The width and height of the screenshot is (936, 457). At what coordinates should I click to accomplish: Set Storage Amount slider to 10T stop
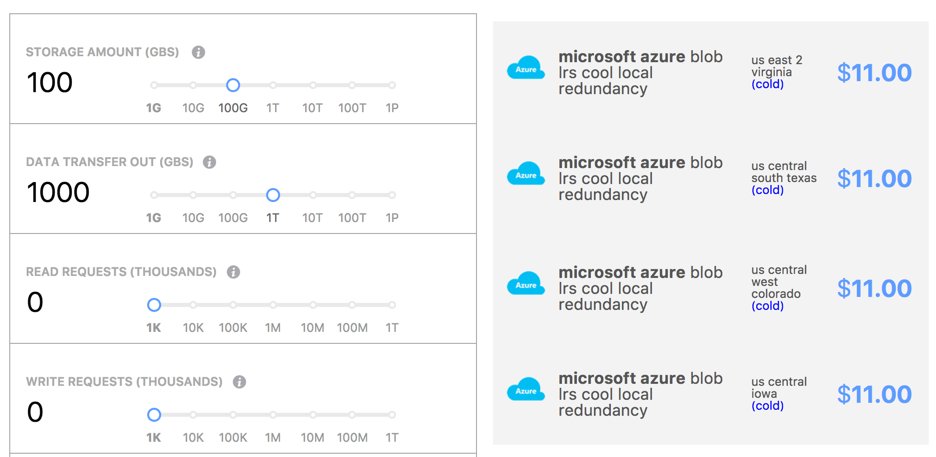click(x=313, y=85)
